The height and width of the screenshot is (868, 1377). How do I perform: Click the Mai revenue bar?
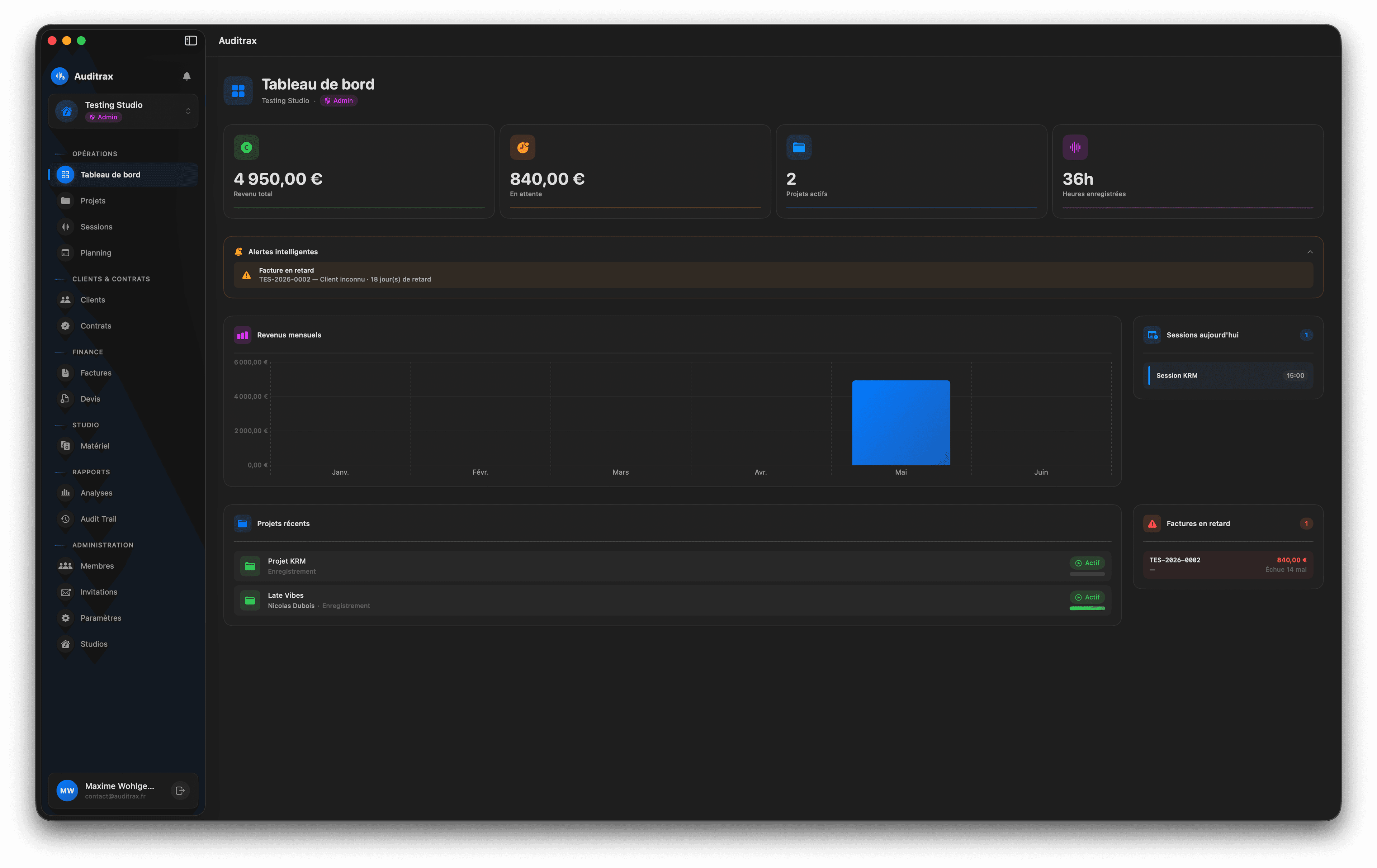click(x=901, y=423)
